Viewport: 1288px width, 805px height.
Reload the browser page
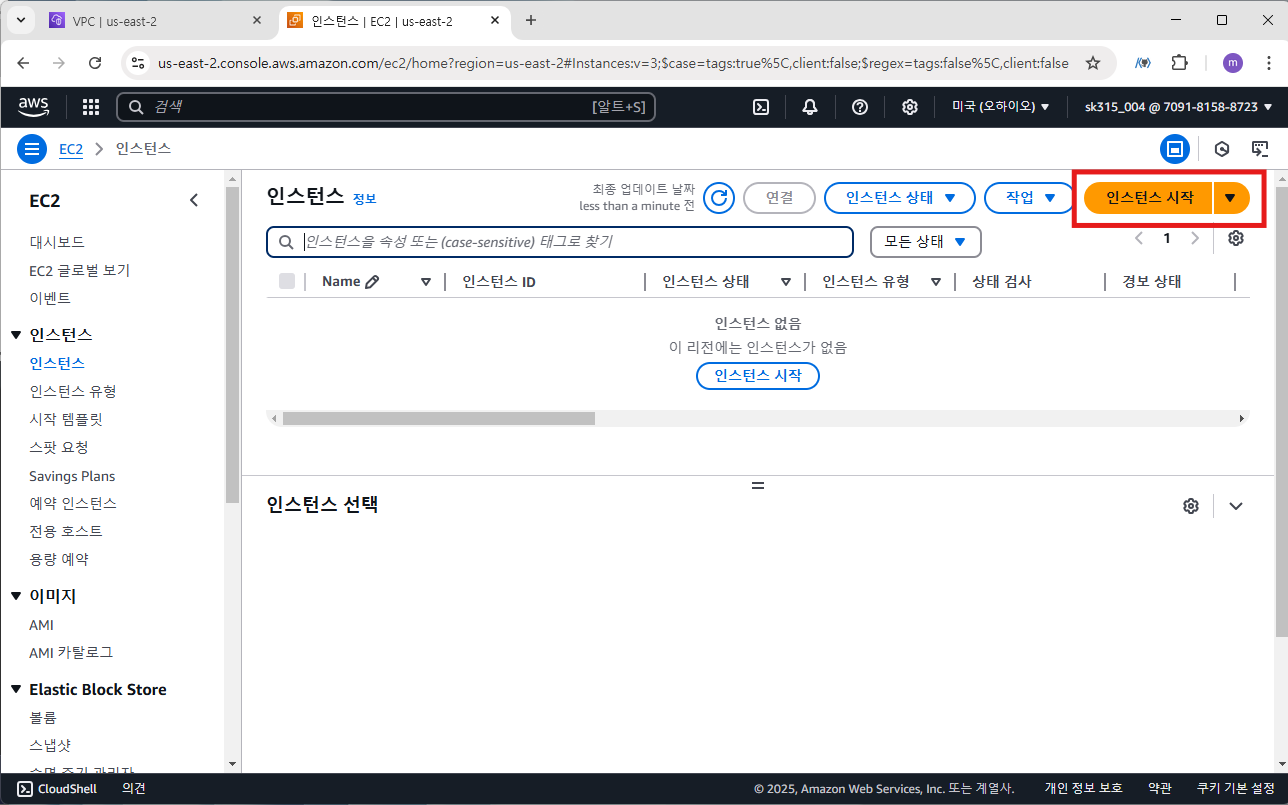pyautogui.click(x=95, y=63)
